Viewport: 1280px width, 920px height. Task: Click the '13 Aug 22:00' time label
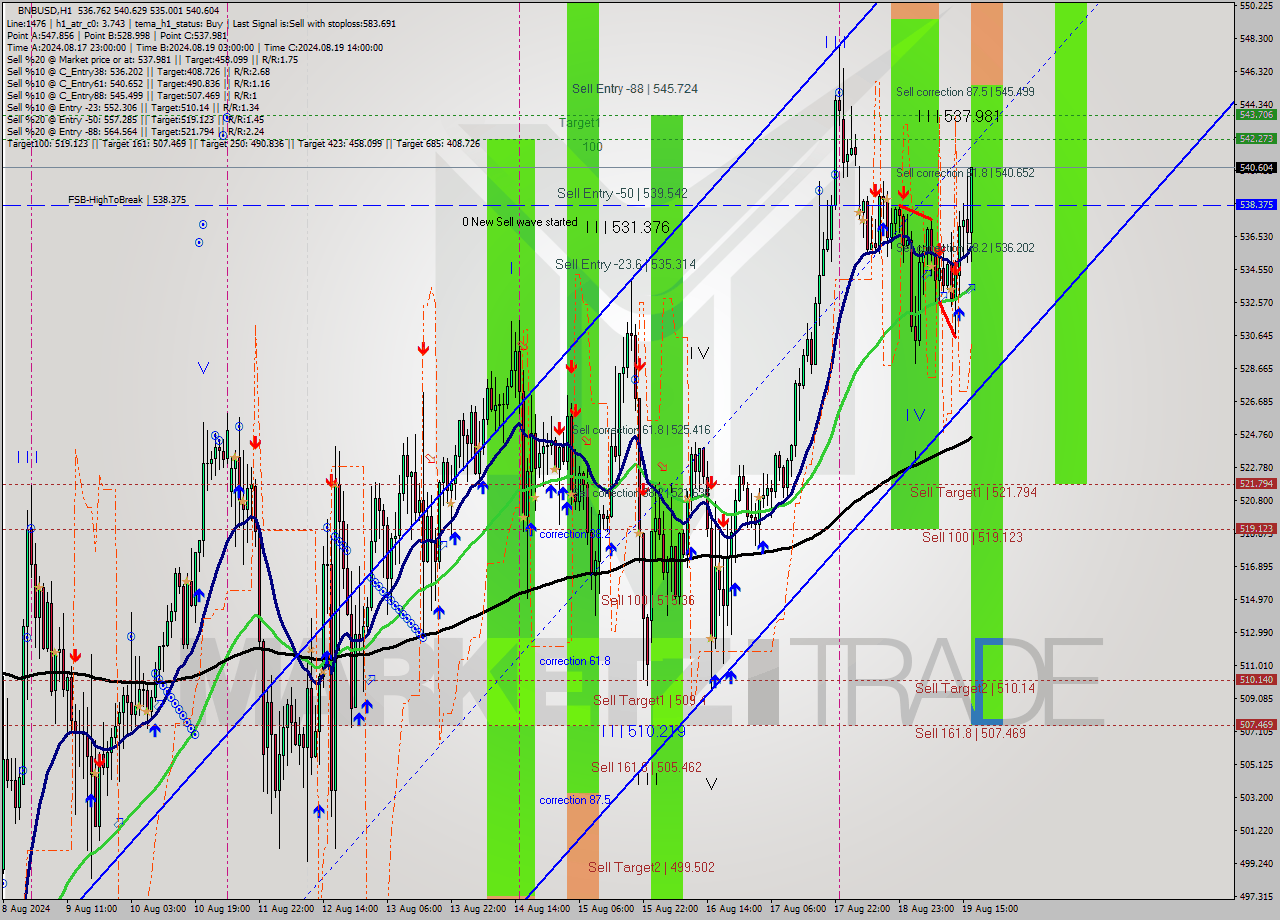pos(476,909)
